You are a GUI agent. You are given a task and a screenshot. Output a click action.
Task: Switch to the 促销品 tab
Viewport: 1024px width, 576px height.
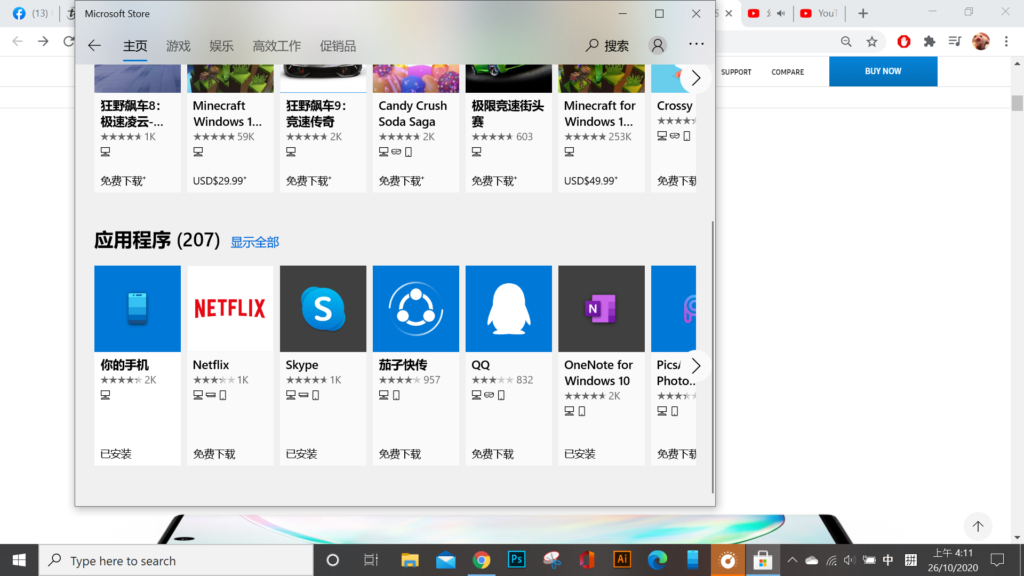coord(338,46)
